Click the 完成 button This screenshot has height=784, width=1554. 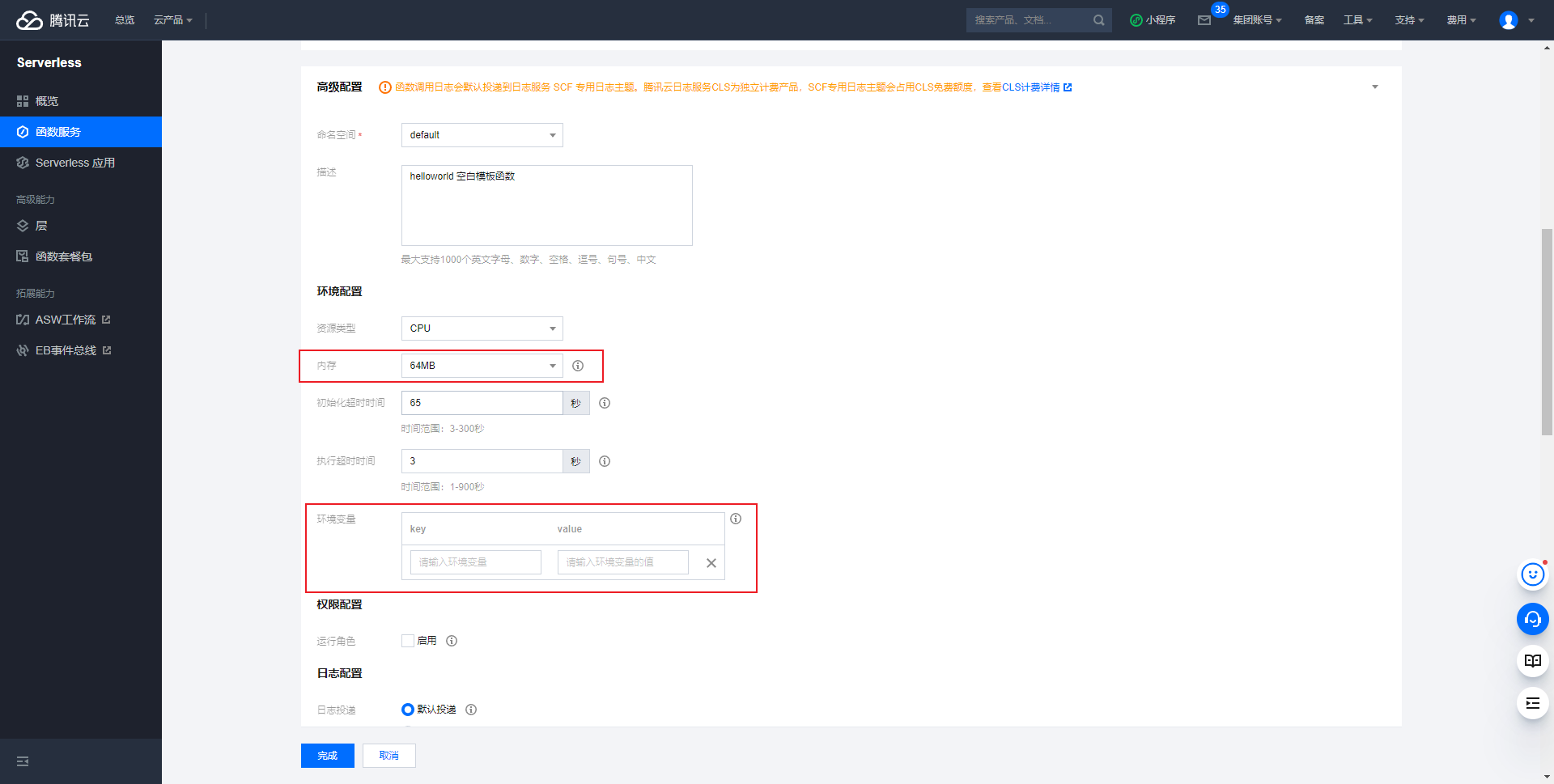click(x=327, y=755)
